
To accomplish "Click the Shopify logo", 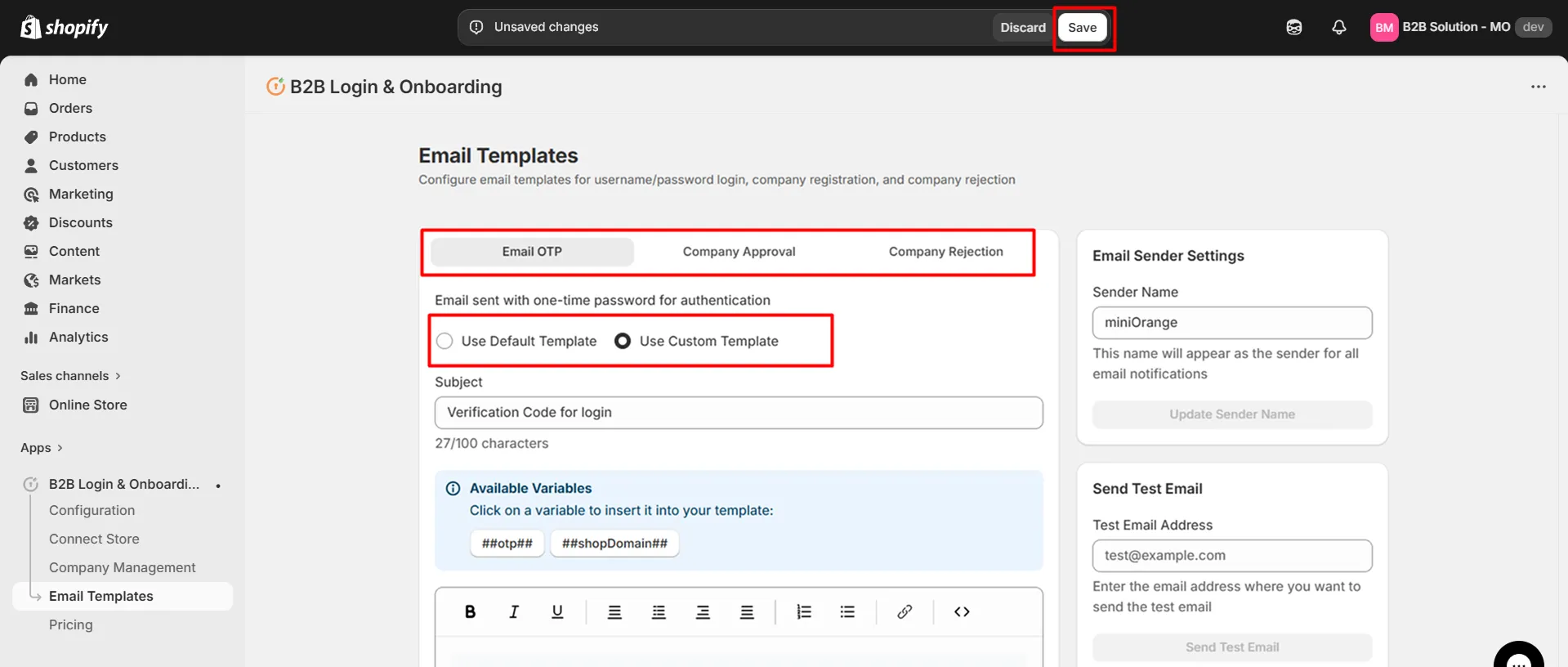I will coord(64,27).
